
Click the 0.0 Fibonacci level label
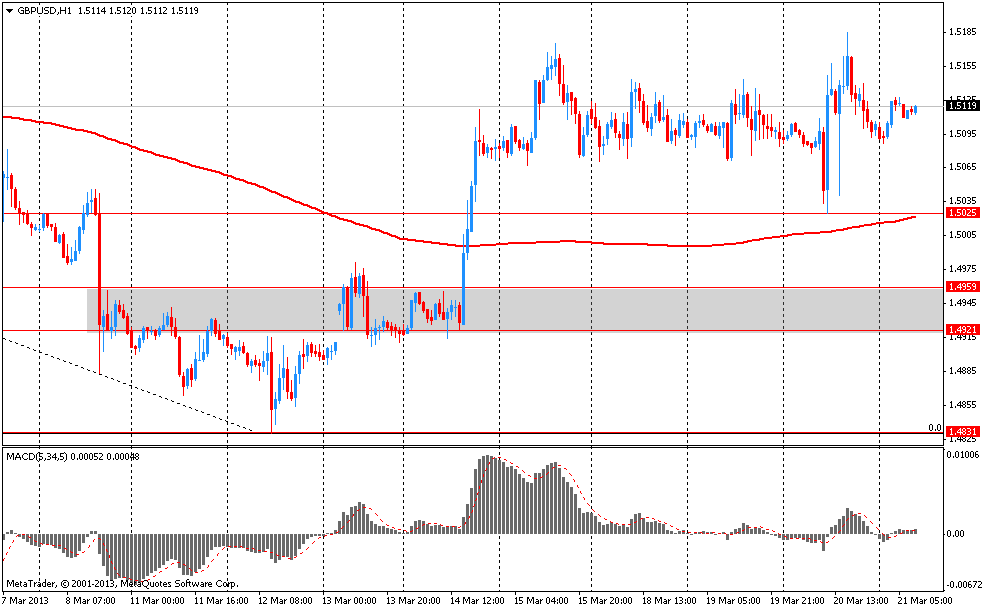(x=935, y=428)
